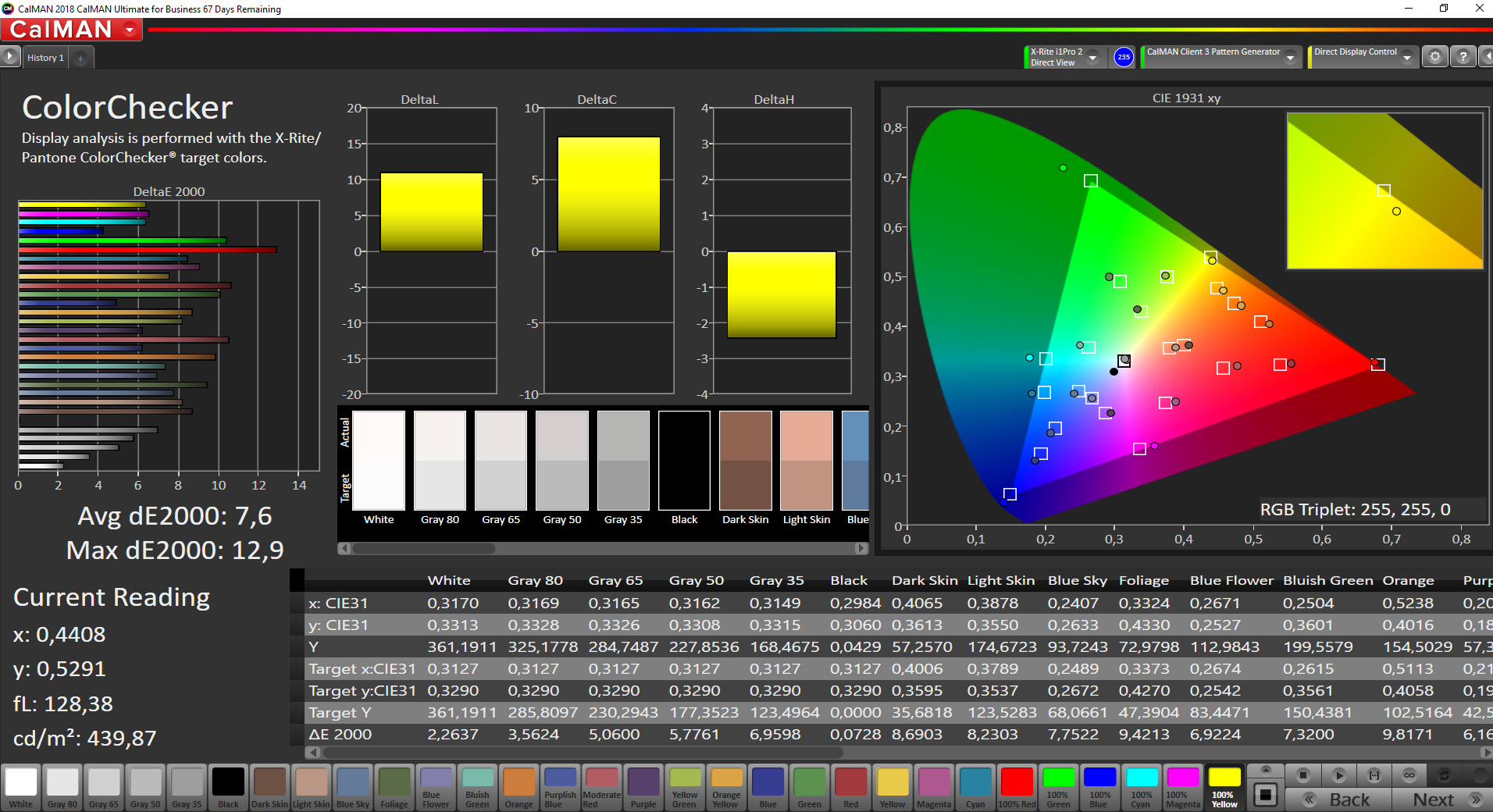Expand the pattern window up arrow
Image resolution: width=1493 pixels, height=812 pixels.
pos(1266,770)
